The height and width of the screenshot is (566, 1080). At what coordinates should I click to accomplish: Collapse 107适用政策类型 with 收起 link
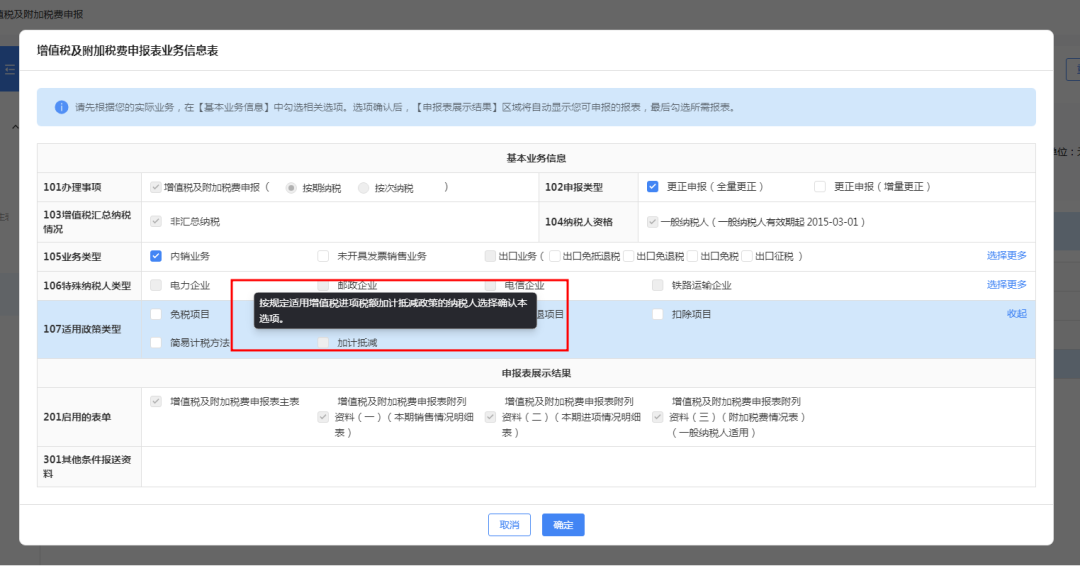1017,313
